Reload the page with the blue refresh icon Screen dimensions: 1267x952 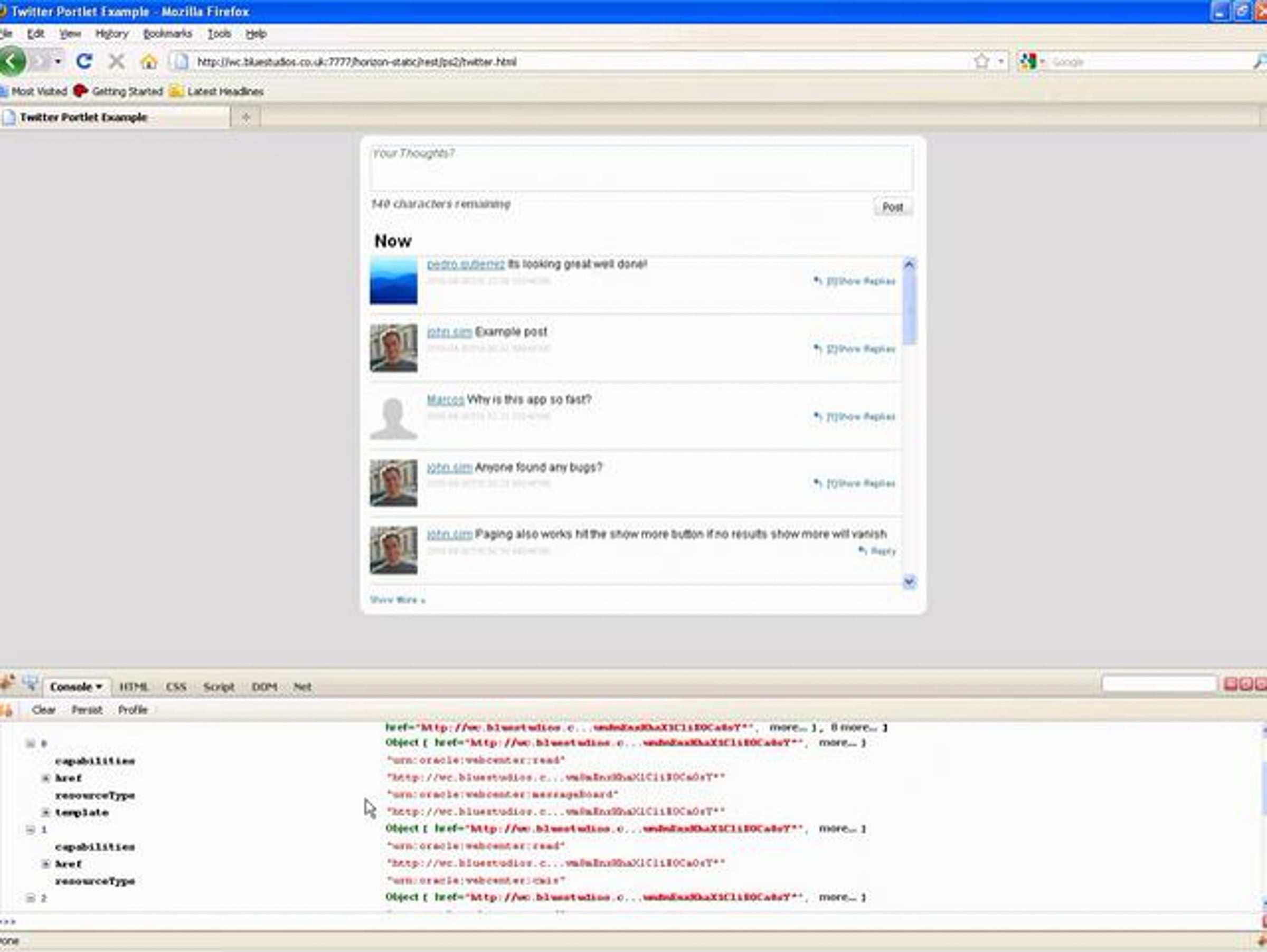click(84, 61)
